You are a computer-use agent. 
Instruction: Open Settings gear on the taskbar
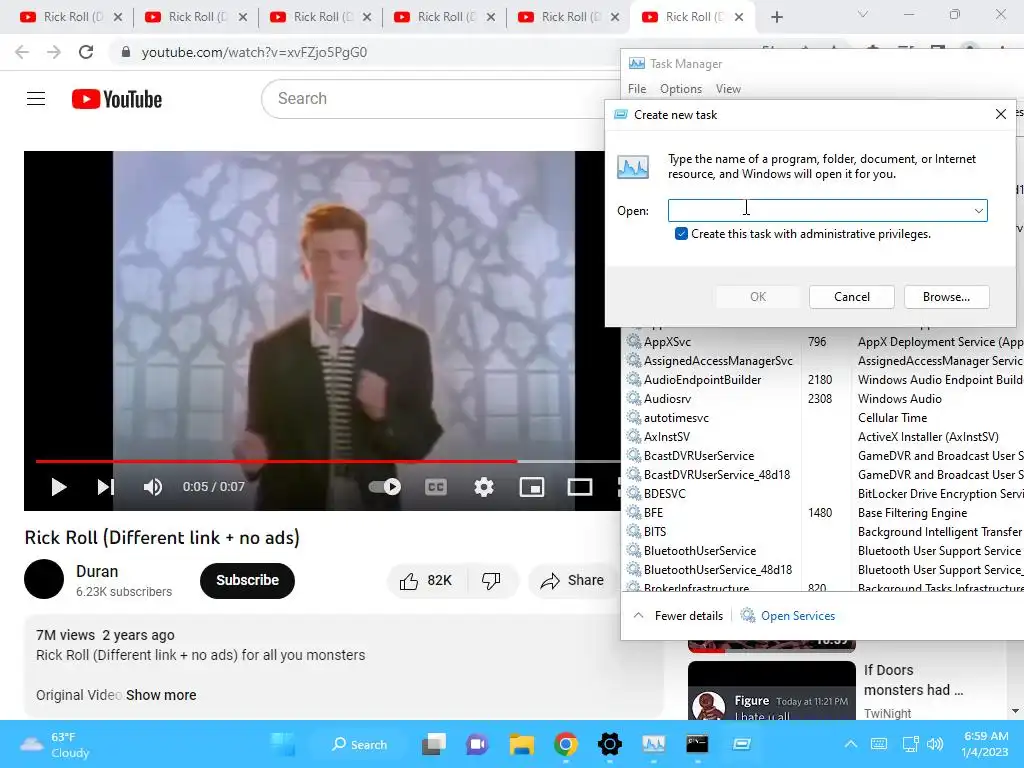point(609,744)
